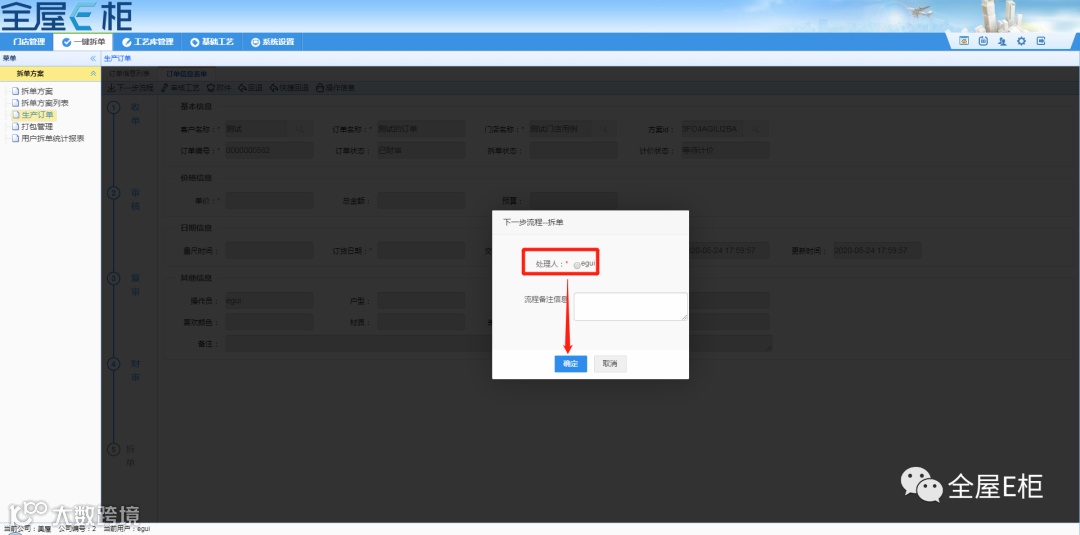Click the page icon beside 打包管理

coord(15,126)
